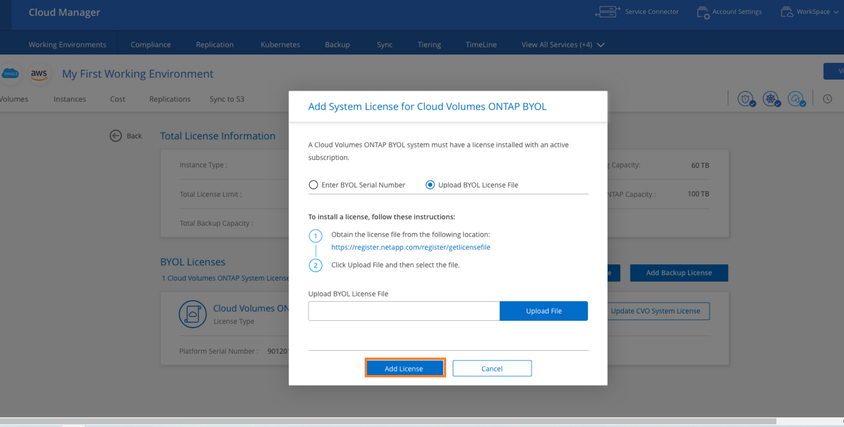Viewport: 844px width, 427px height.
Task: Click the Update CVO System License button
Action: 655,311
